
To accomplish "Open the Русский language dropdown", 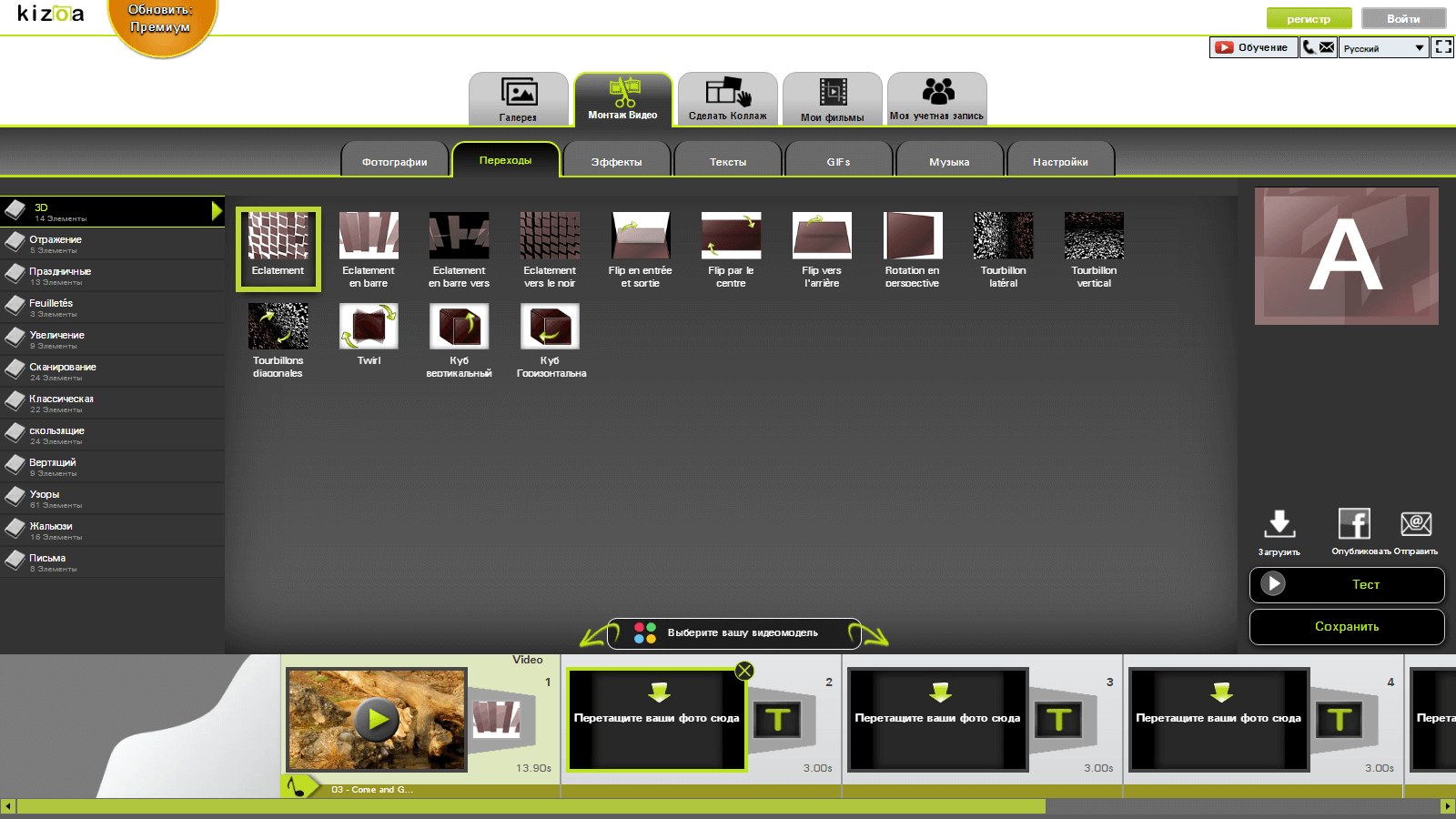I will tap(1383, 47).
